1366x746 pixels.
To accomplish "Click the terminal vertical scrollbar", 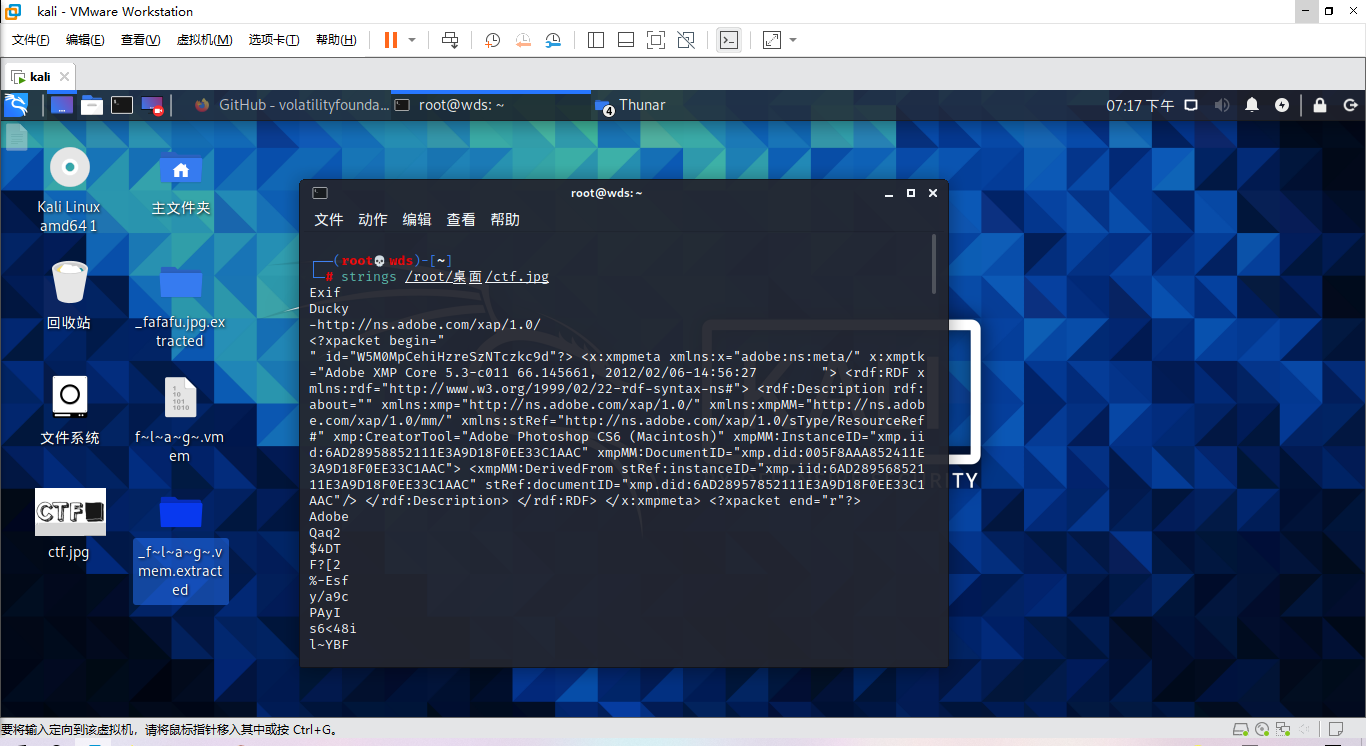I will [x=934, y=264].
